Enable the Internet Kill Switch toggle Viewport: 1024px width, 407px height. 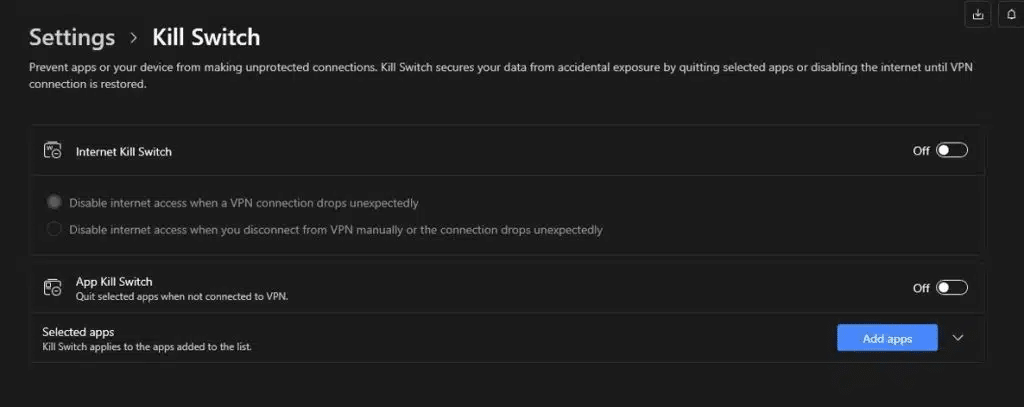click(952, 151)
